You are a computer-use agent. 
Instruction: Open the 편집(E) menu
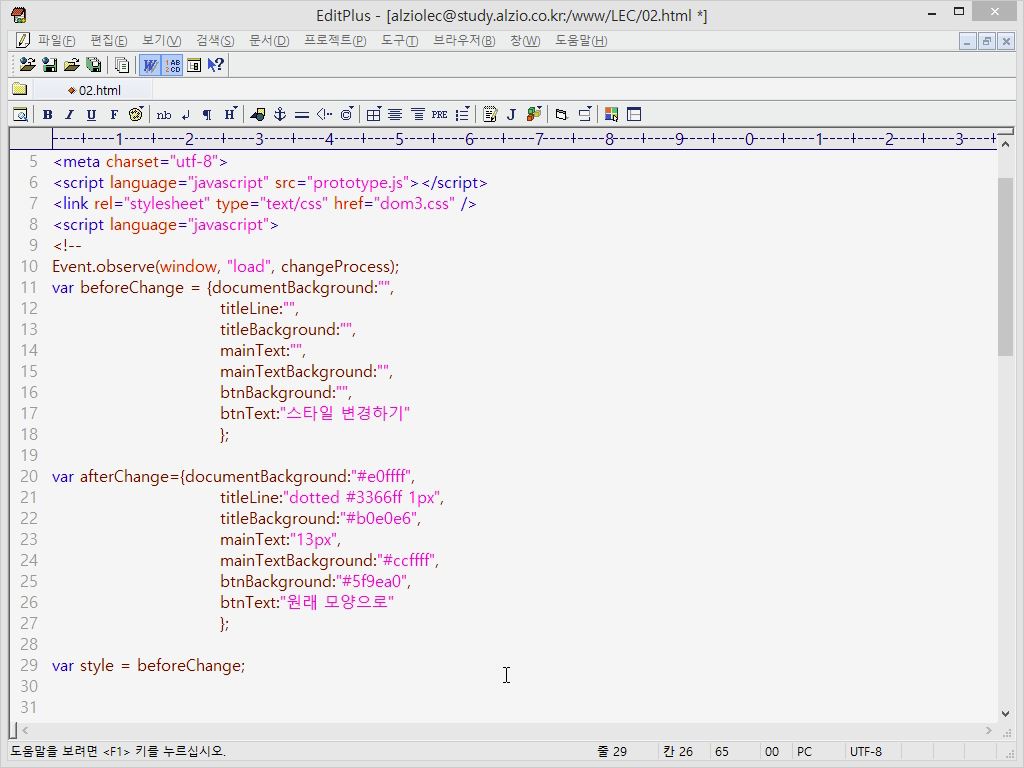coord(108,40)
